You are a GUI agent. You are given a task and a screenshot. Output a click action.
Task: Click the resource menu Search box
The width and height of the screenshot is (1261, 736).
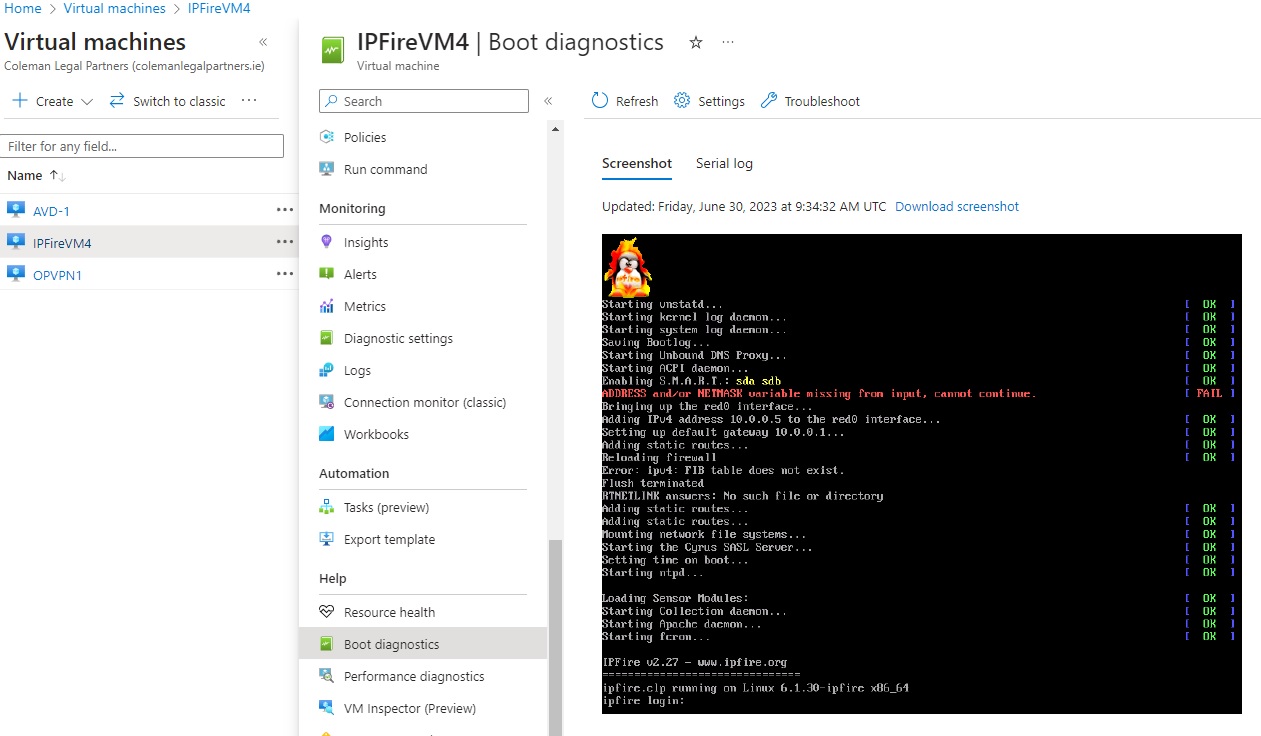click(424, 101)
